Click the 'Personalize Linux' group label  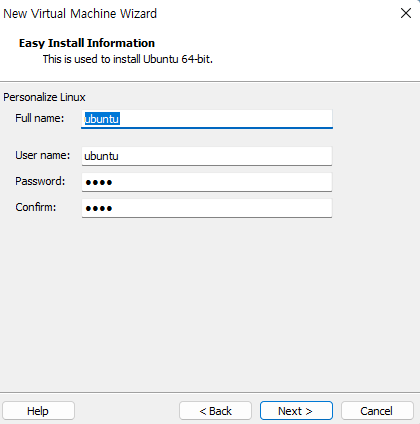pos(44,97)
